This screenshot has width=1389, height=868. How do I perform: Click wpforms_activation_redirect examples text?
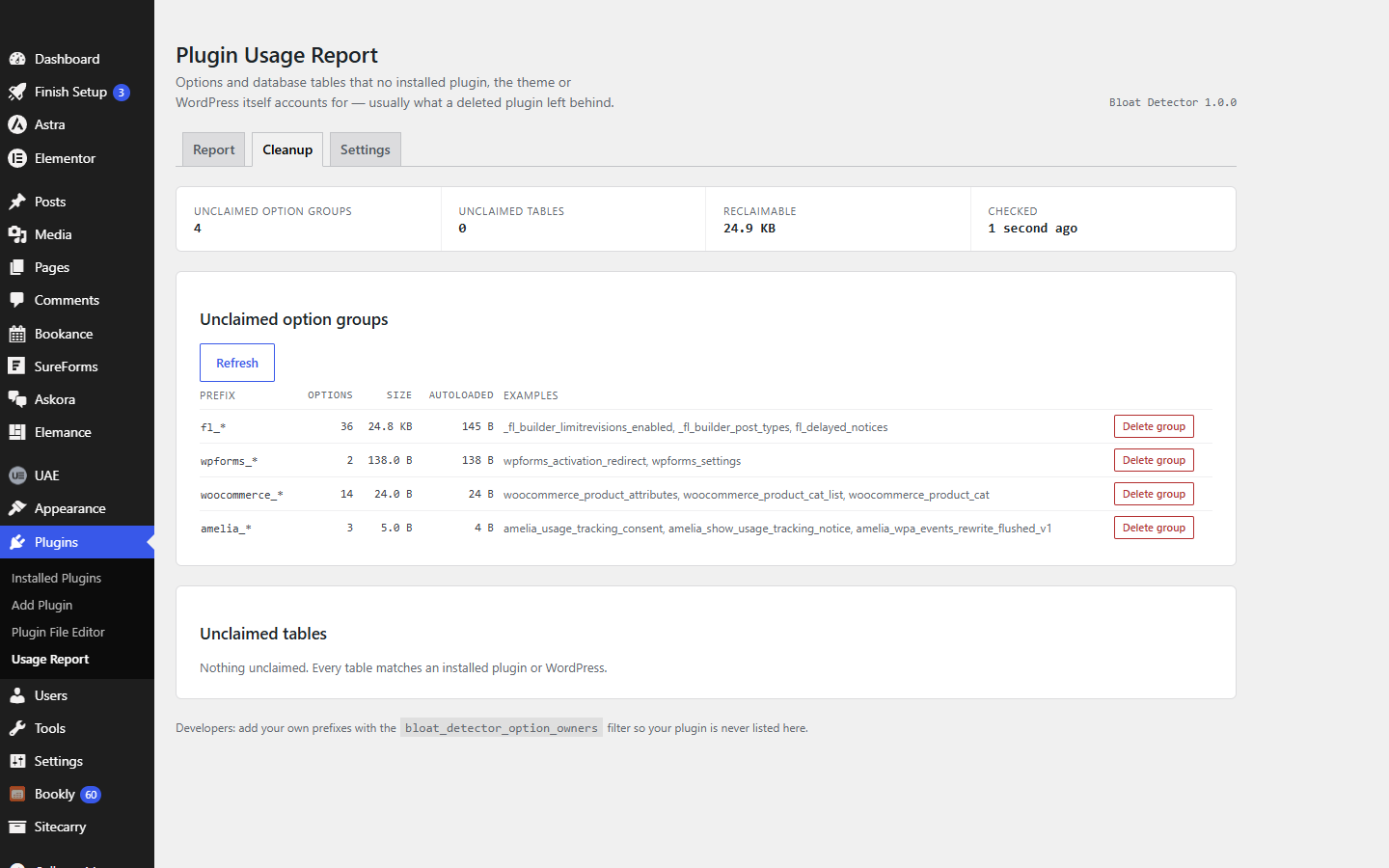tap(575, 461)
